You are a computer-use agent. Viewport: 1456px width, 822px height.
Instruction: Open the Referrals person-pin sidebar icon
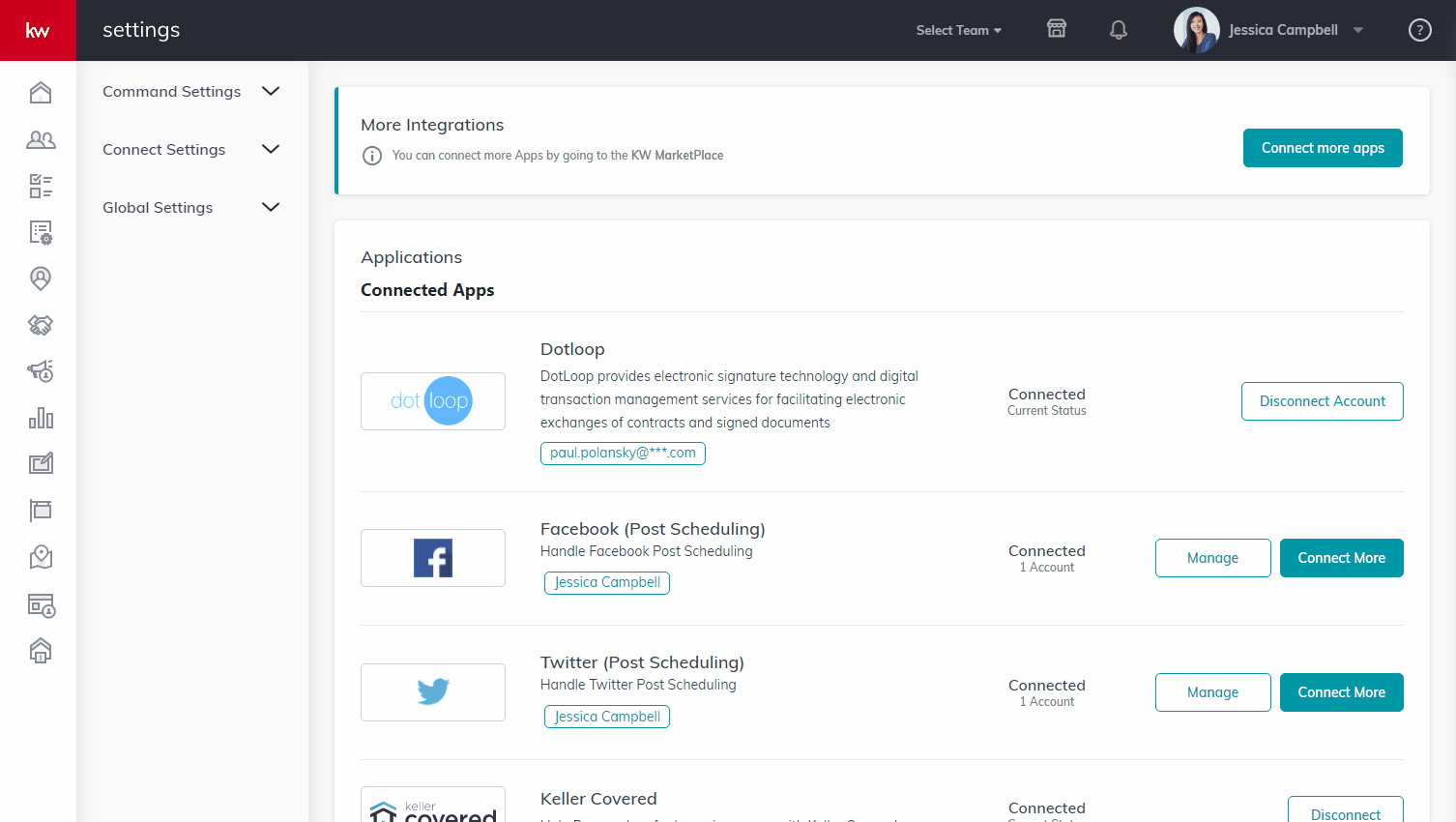(x=41, y=279)
